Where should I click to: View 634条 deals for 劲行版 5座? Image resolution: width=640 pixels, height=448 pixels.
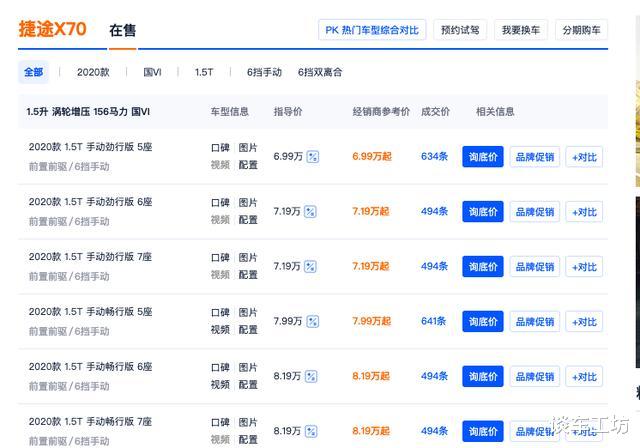[434, 157]
